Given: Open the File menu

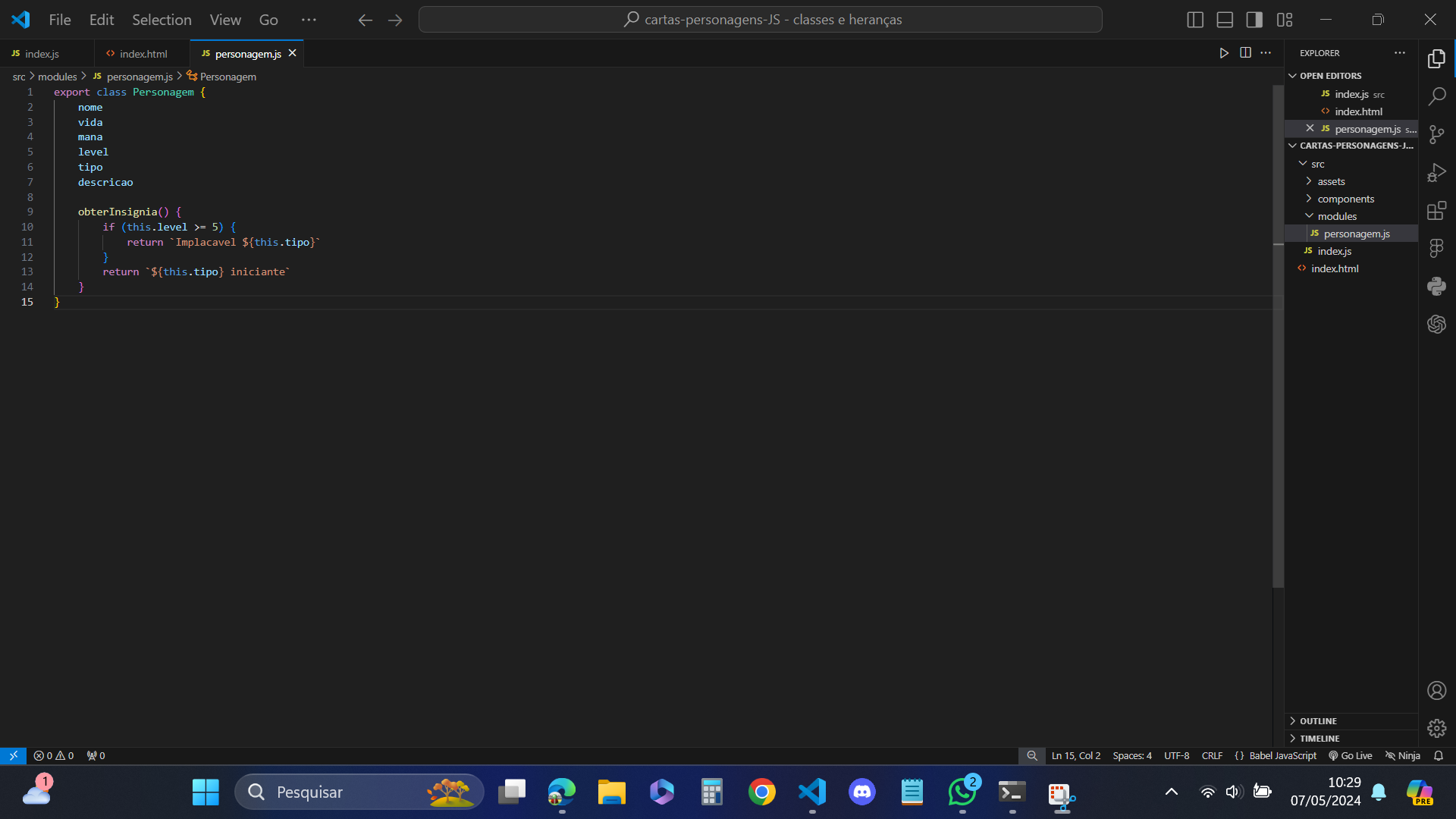Looking at the screenshot, I should pos(60,20).
